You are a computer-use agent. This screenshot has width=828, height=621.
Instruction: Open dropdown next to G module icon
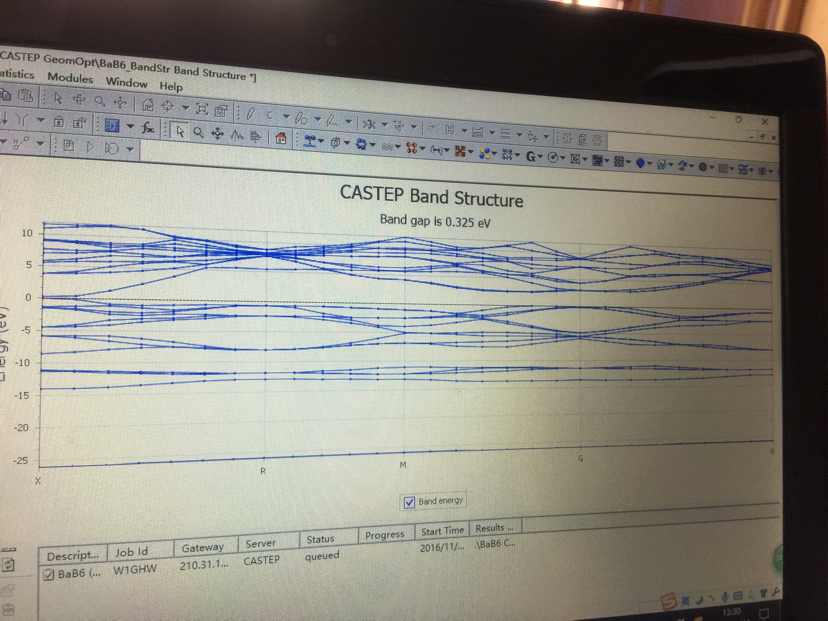541,157
